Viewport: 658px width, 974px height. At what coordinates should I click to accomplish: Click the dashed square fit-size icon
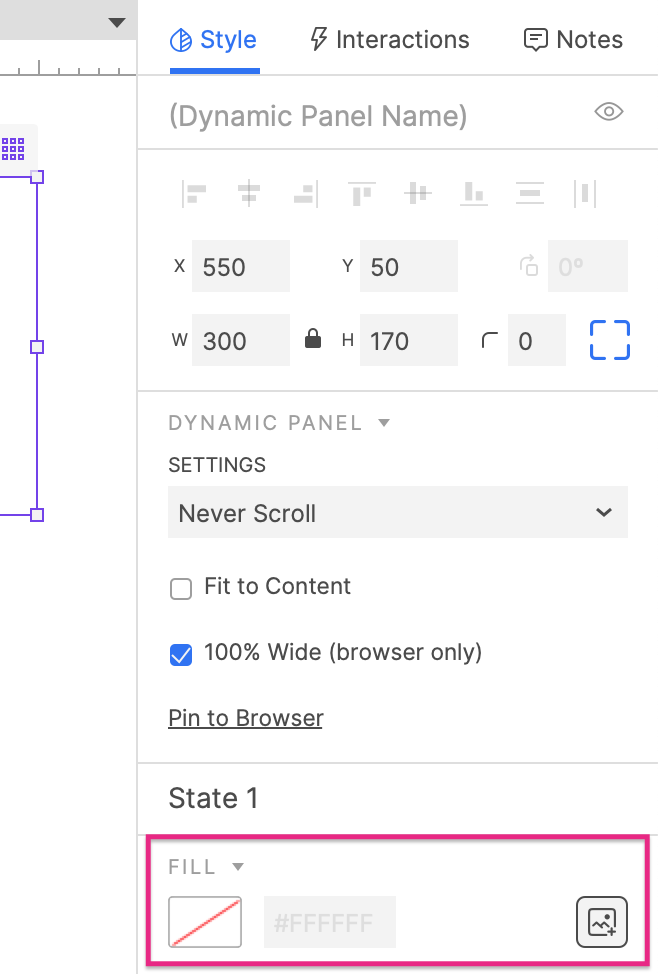pyautogui.click(x=609, y=340)
